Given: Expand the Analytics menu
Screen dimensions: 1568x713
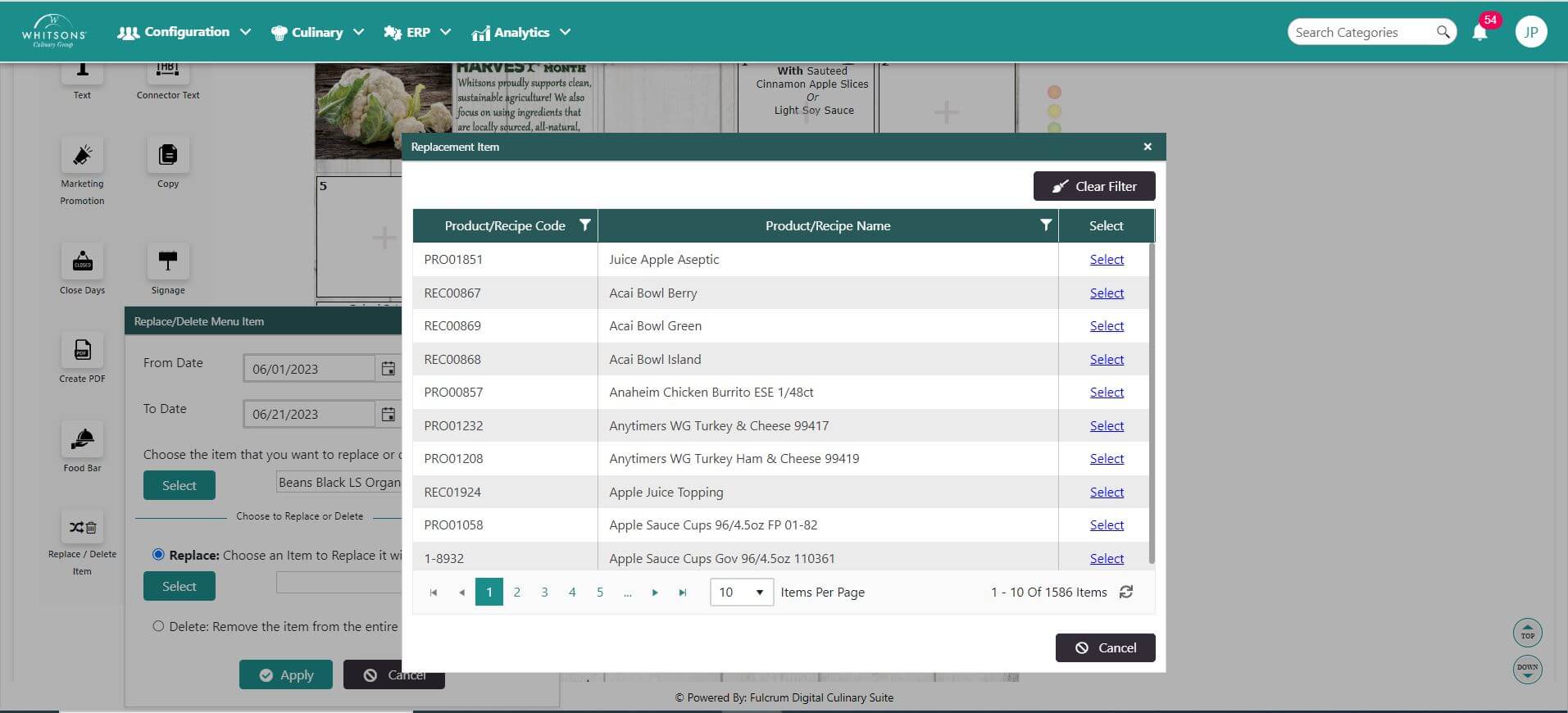Looking at the screenshot, I should pyautogui.click(x=521, y=33).
